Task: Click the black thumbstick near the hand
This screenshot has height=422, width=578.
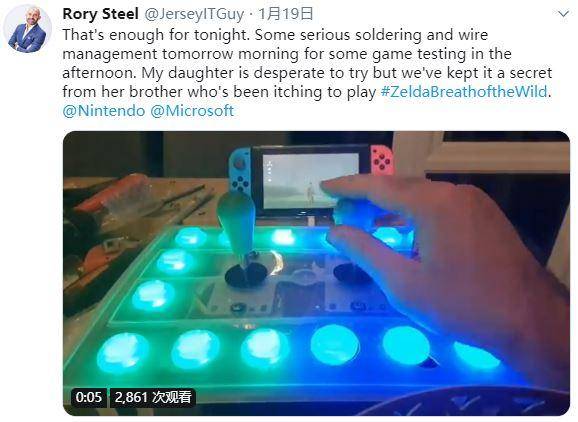Action: tap(352, 273)
